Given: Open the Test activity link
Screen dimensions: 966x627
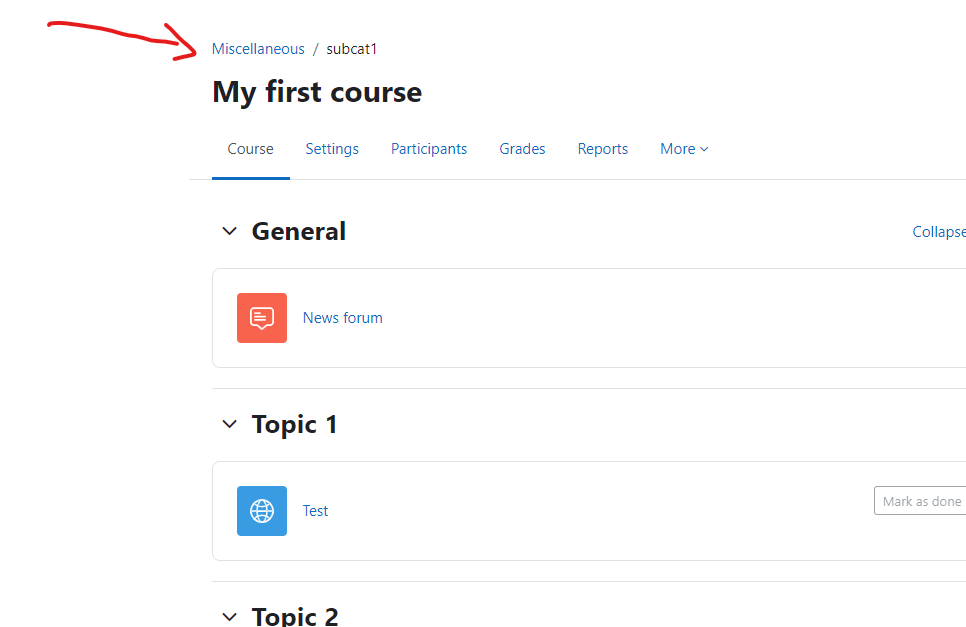Looking at the screenshot, I should pyautogui.click(x=315, y=511).
